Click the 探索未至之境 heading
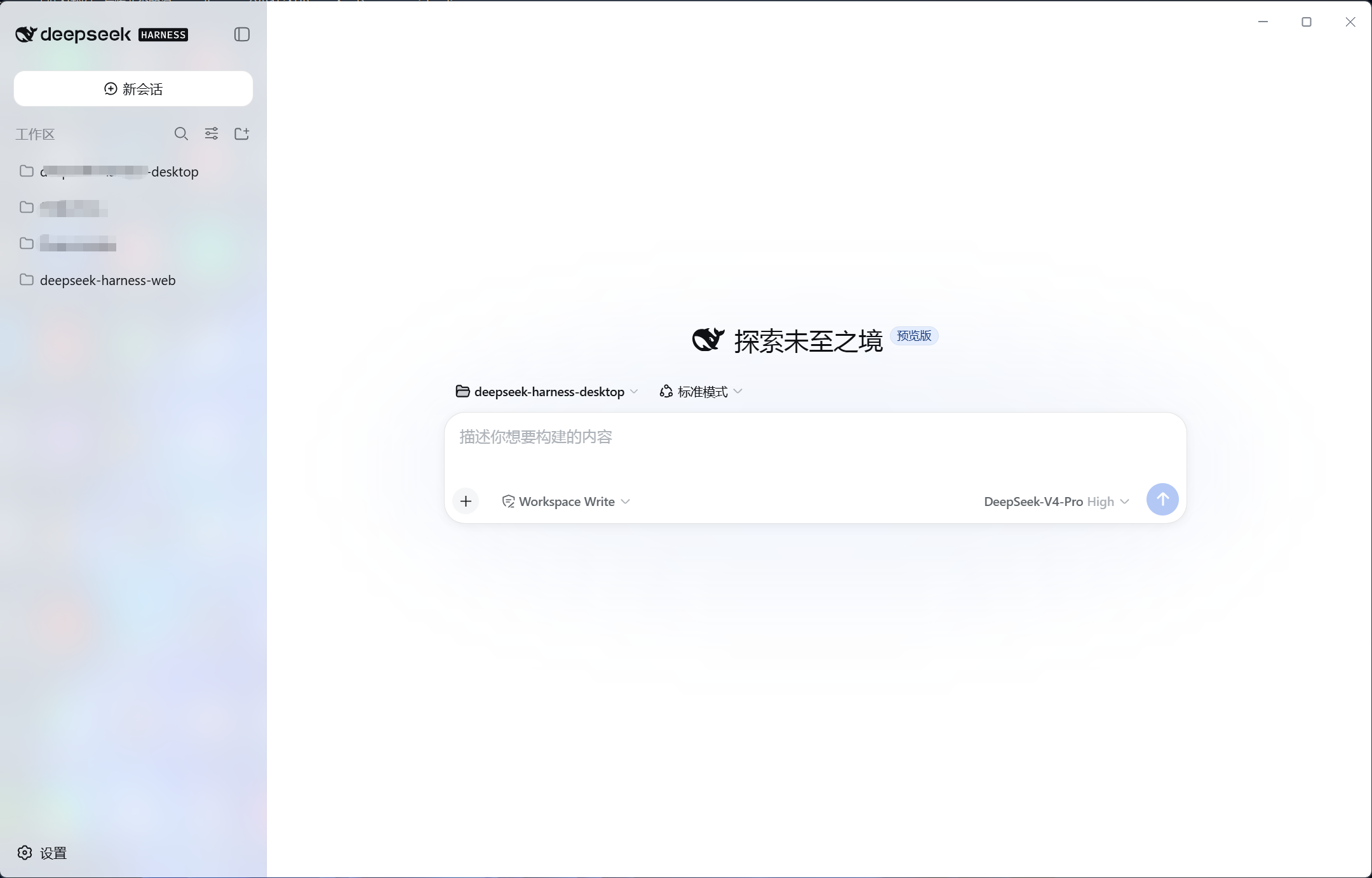The width and height of the screenshot is (1372, 878). pyautogui.click(x=809, y=341)
